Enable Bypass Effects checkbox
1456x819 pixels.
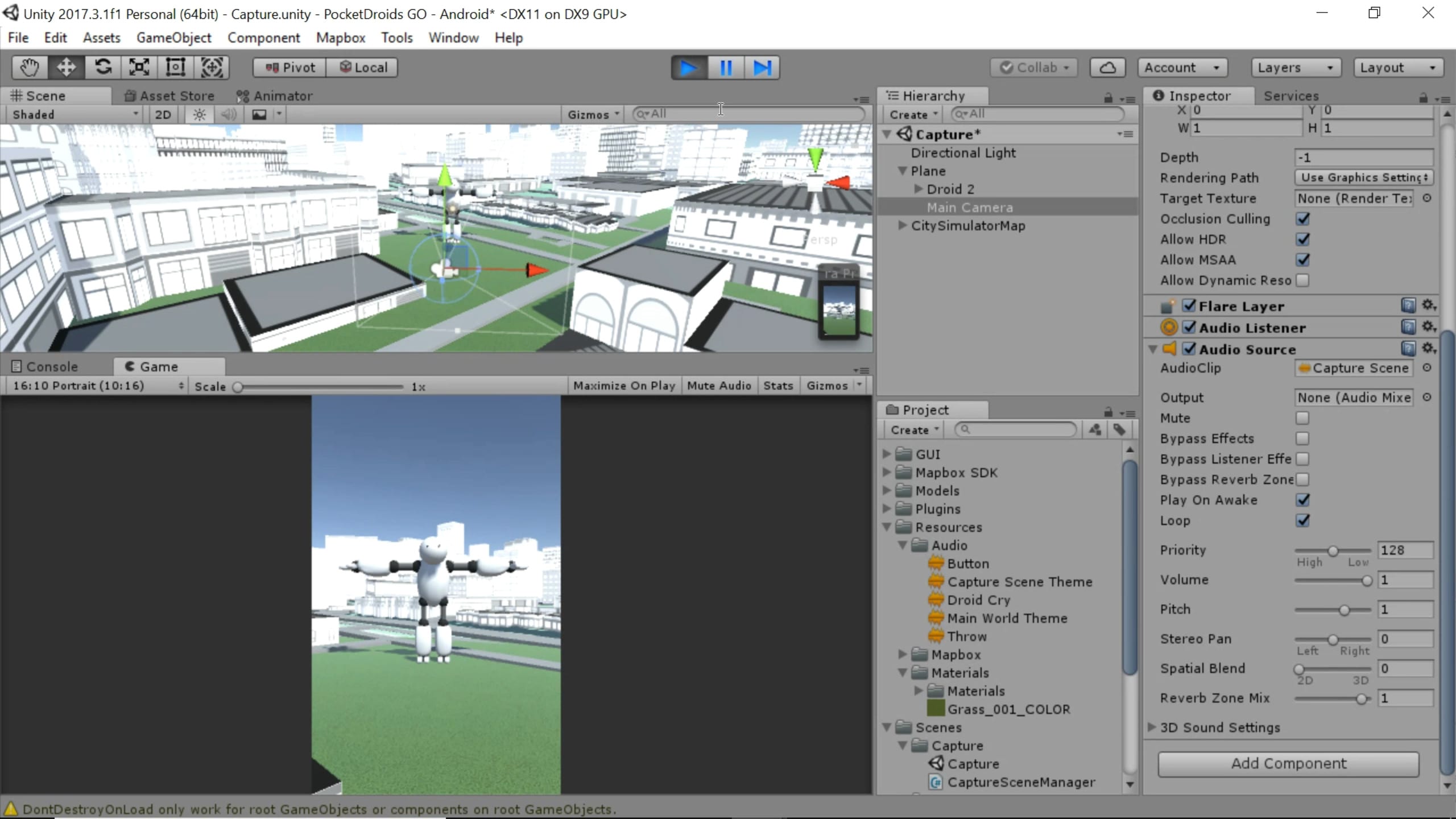pos(1302,439)
